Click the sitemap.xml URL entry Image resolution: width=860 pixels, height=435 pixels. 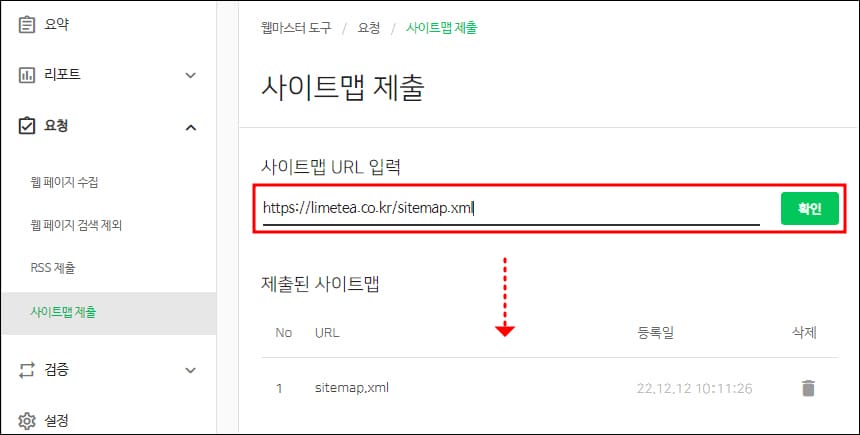pos(352,388)
